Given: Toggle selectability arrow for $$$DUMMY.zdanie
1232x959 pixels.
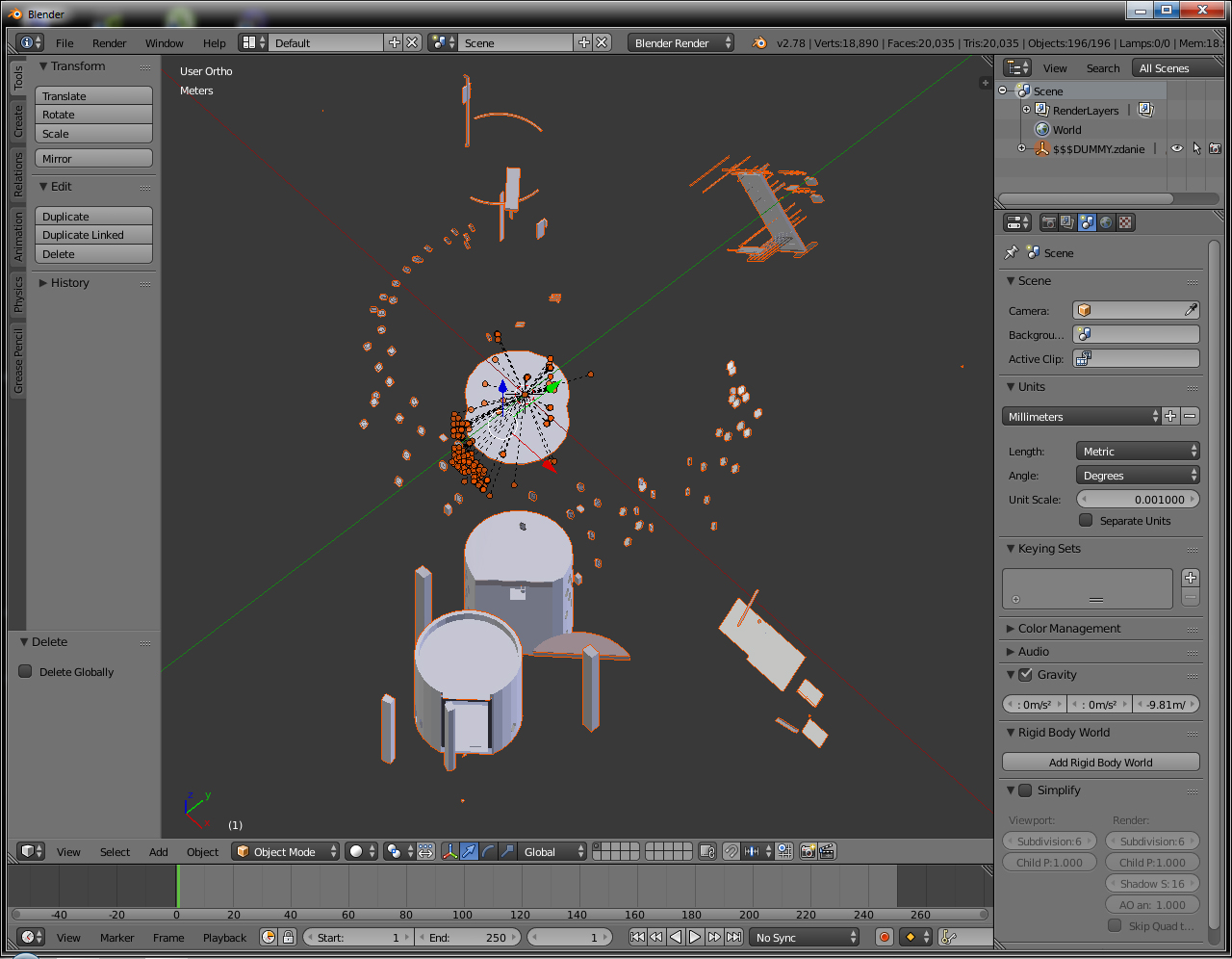Looking at the screenshot, I should pyautogui.click(x=1196, y=148).
